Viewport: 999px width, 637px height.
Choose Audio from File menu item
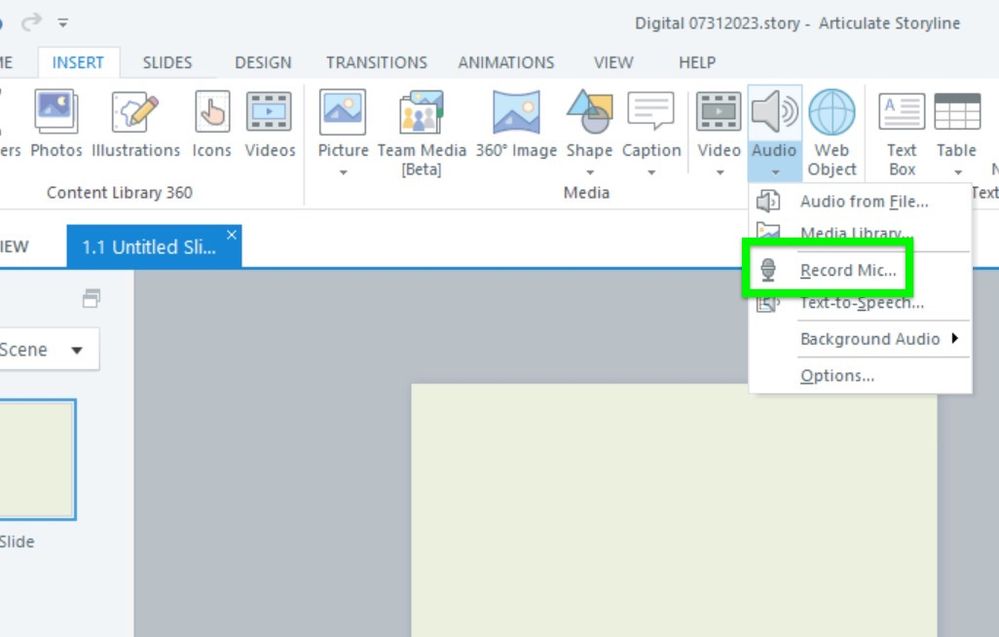click(x=860, y=201)
